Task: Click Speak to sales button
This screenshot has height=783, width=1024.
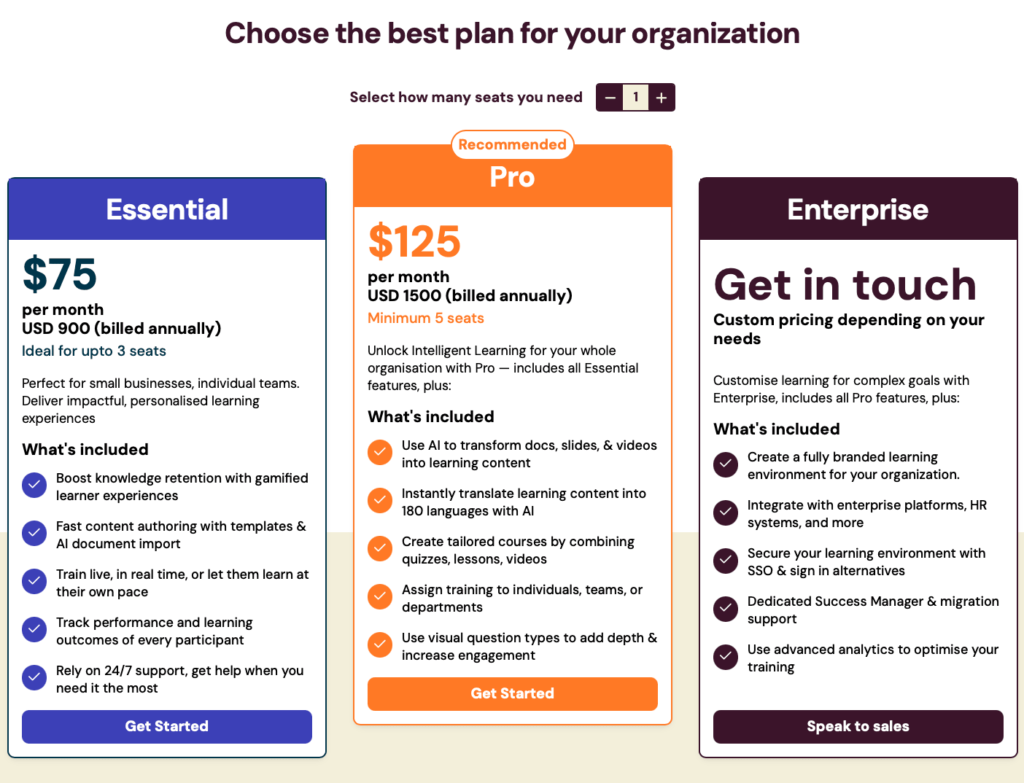Action: (x=857, y=726)
